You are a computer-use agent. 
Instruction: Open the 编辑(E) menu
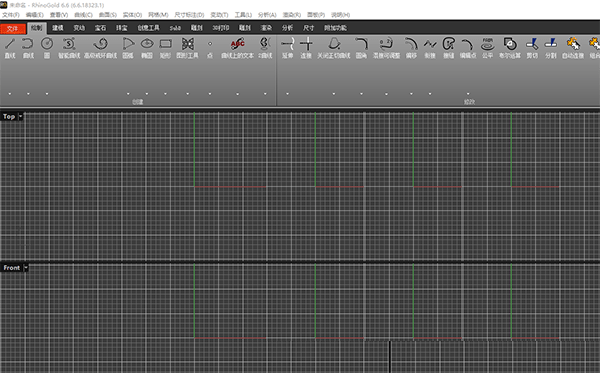pos(35,15)
